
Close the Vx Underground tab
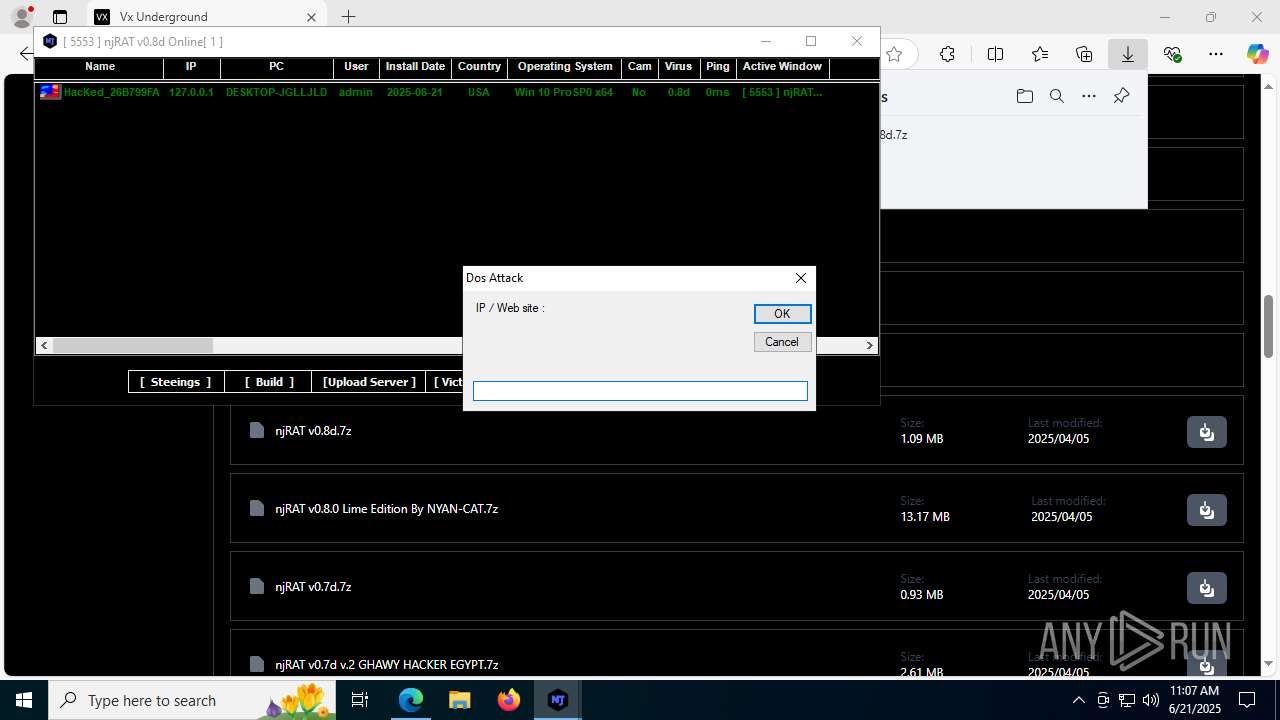tap(311, 17)
